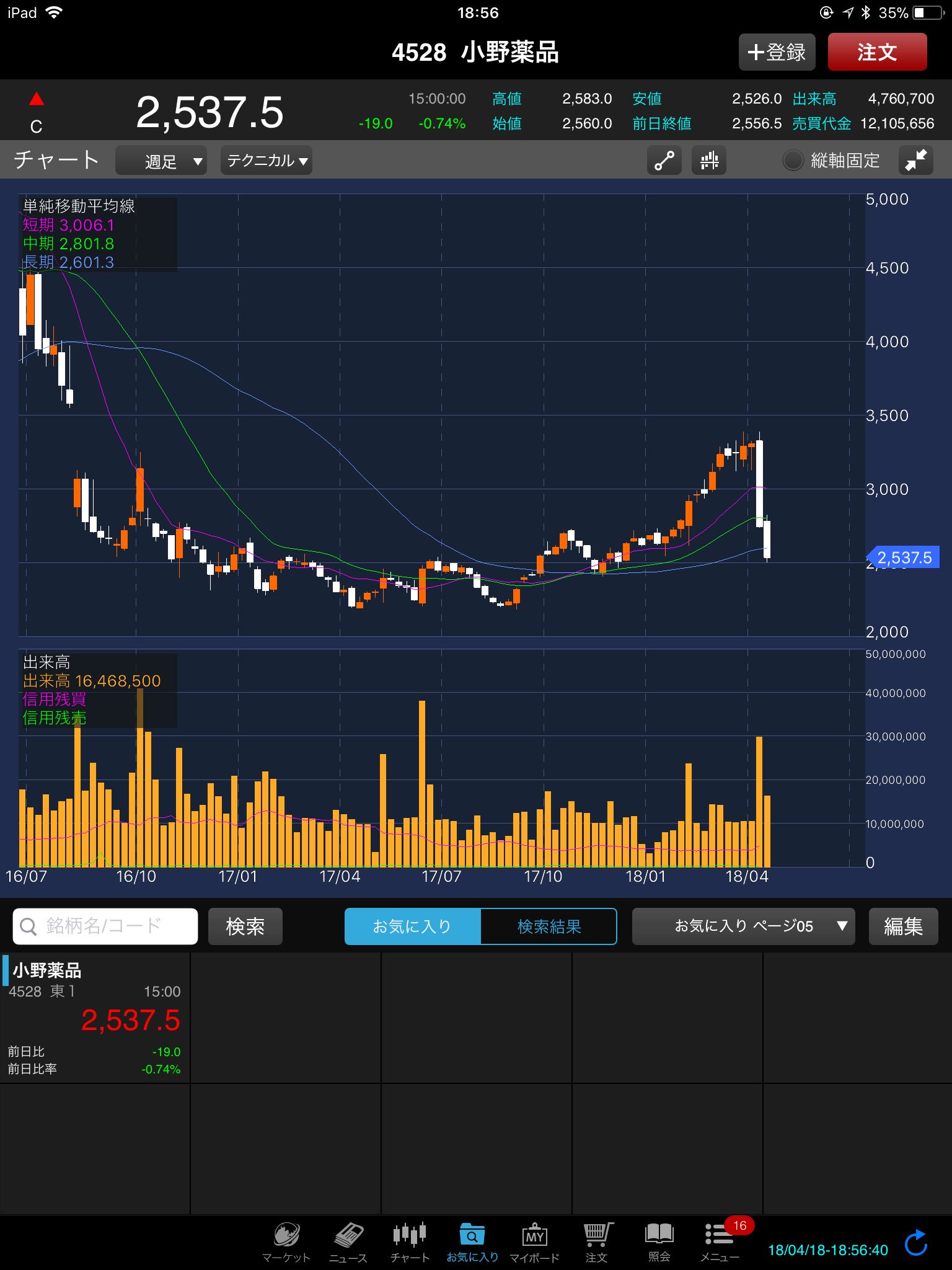Tap the 前日終値 2,556.5 value
Image resolution: width=952 pixels, height=1270 pixels.
click(x=757, y=123)
